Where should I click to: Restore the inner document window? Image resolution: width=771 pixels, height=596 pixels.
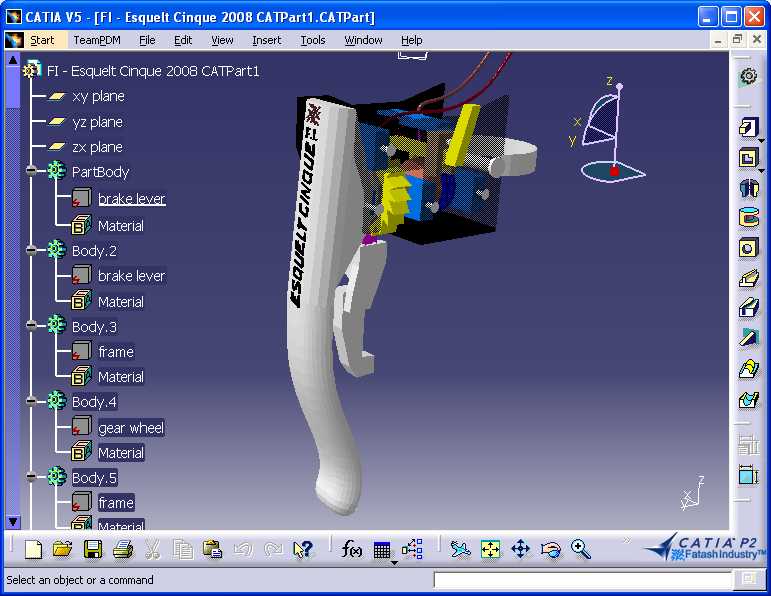click(737, 39)
